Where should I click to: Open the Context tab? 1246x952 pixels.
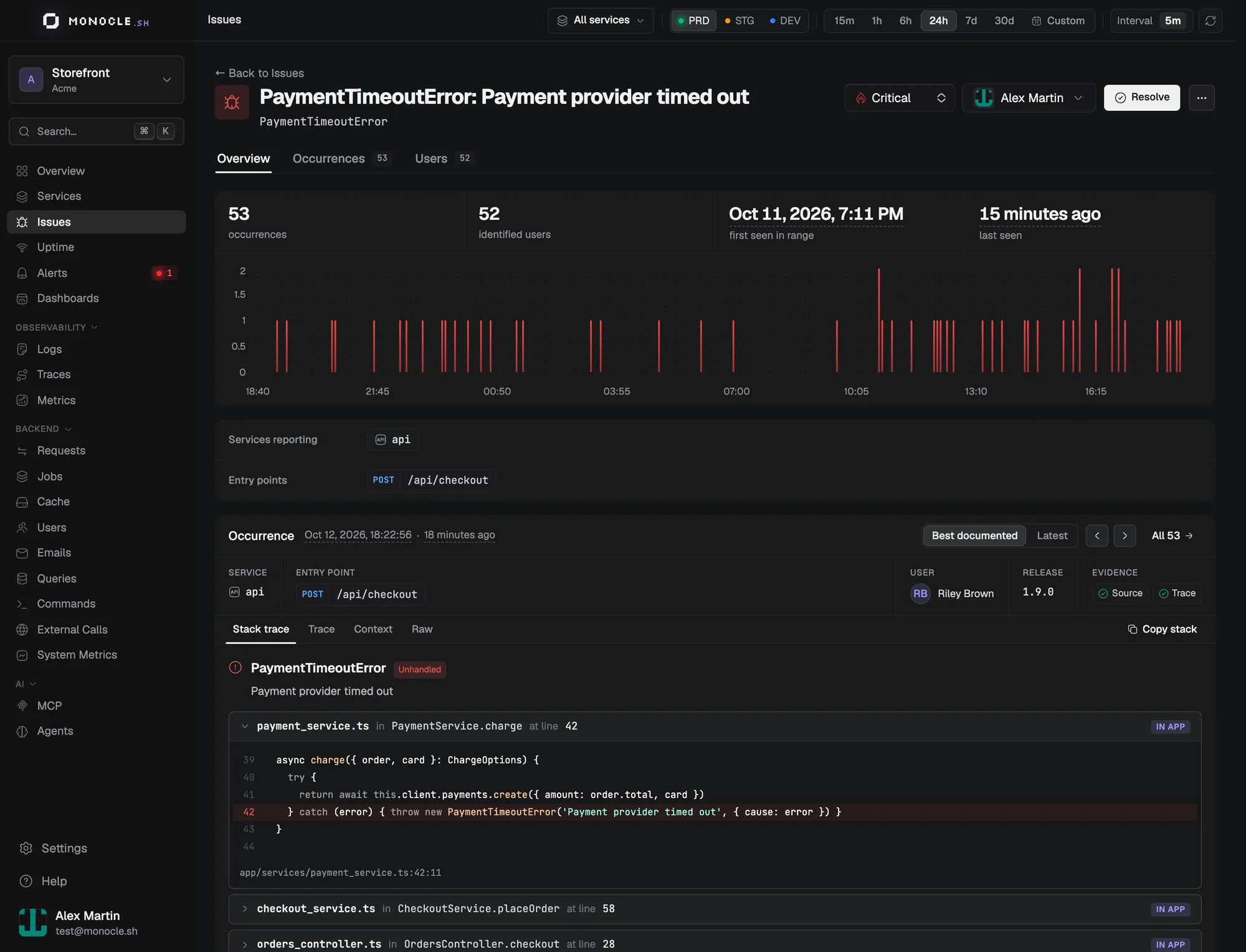click(x=373, y=629)
